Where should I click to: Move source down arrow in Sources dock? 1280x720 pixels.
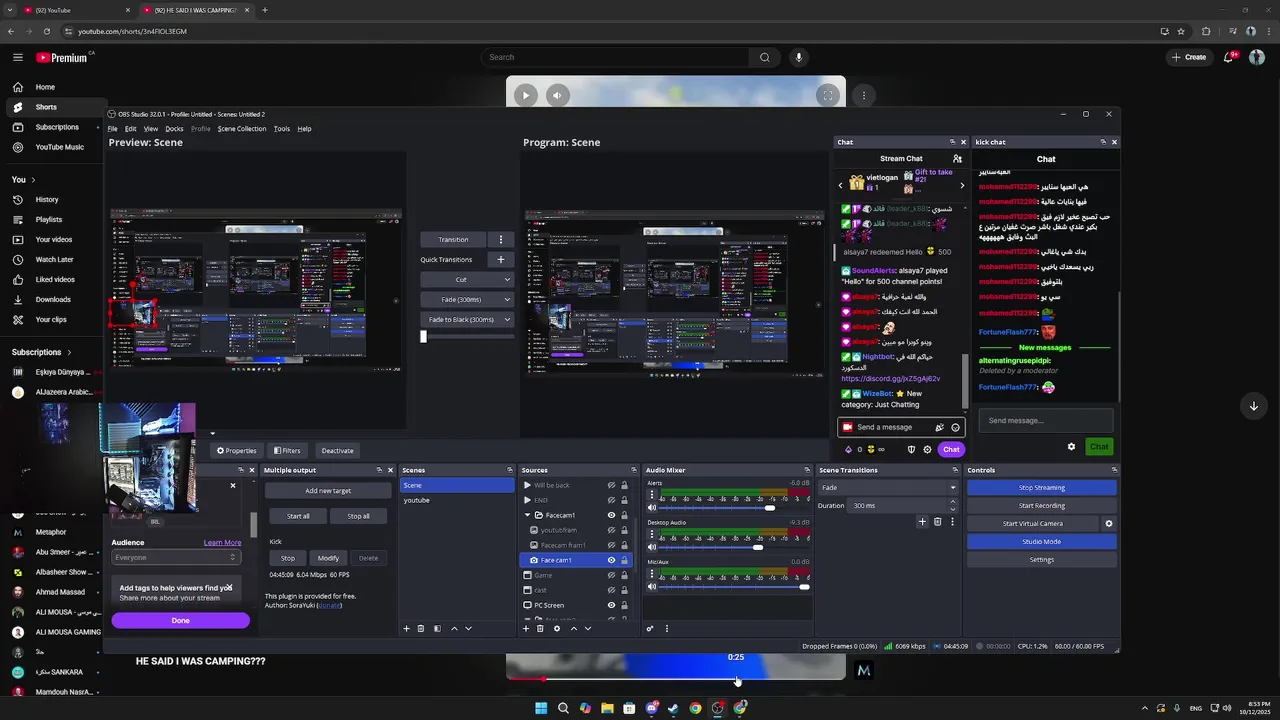click(x=588, y=629)
